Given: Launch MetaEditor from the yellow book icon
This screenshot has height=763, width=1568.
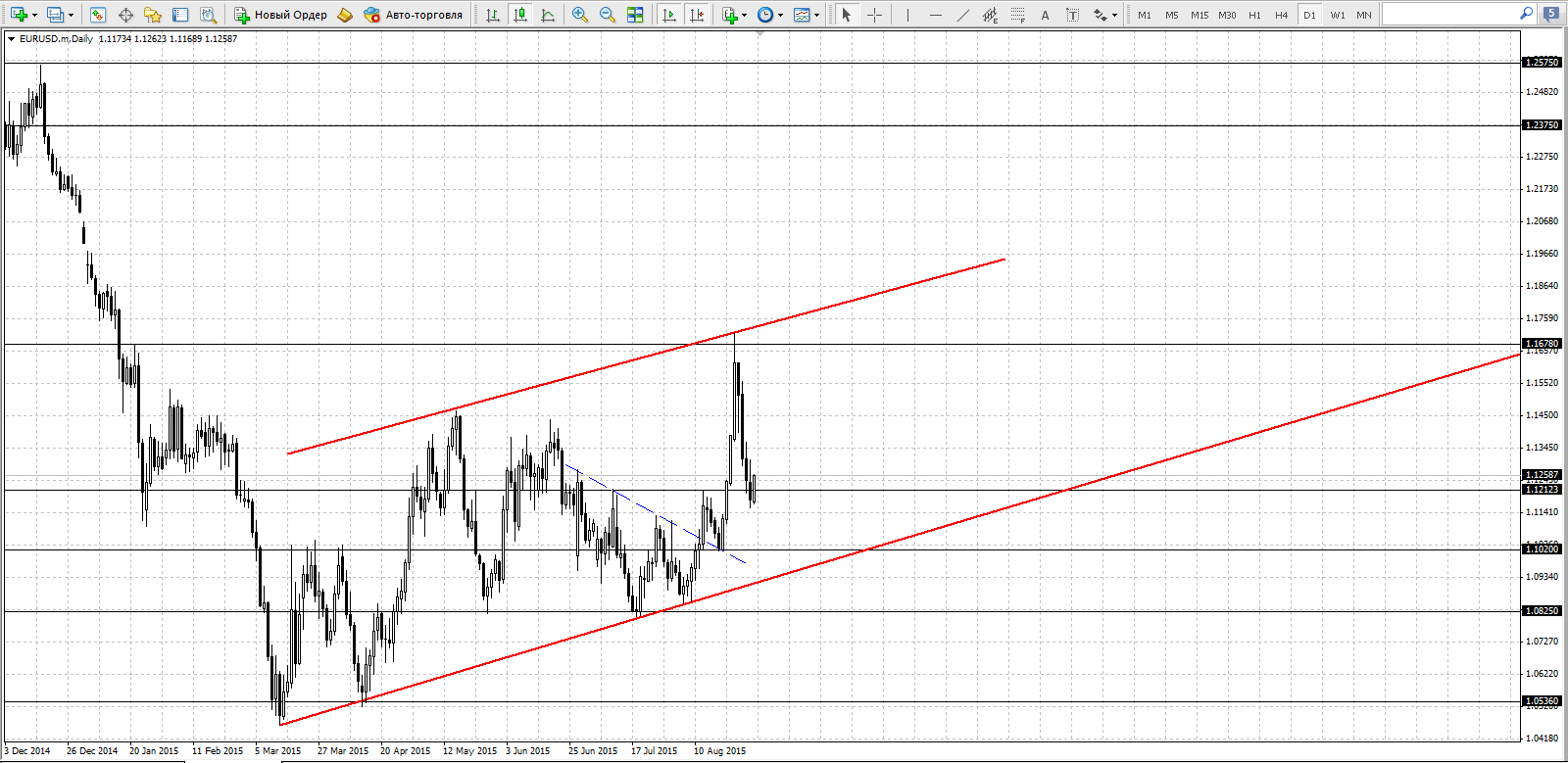Looking at the screenshot, I should pos(345,15).
